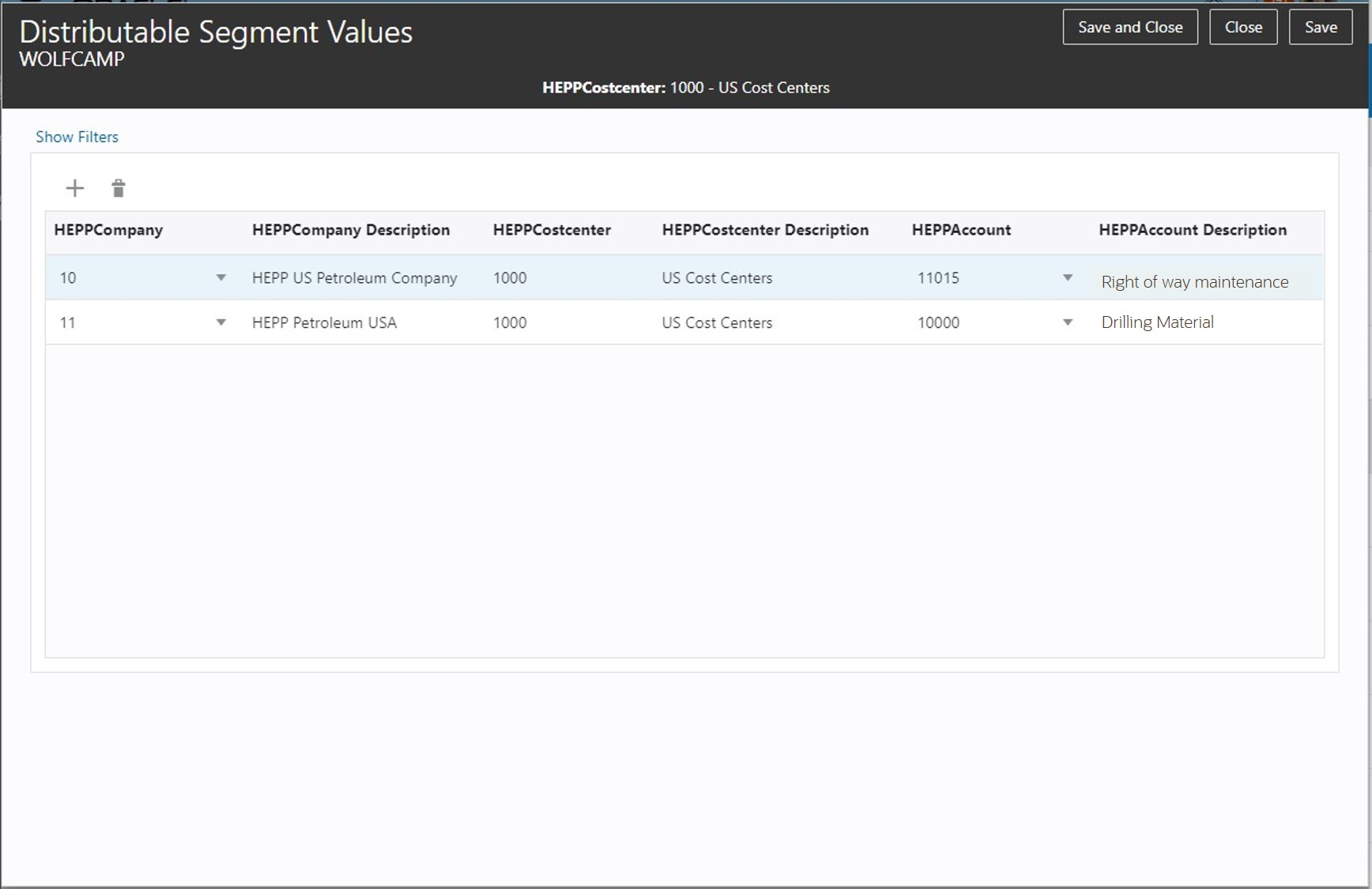This screenshot has height=889, width=1372.
Task: Expand HEPPAccount dropdown for account 11015
Action: coord(1068,277)
